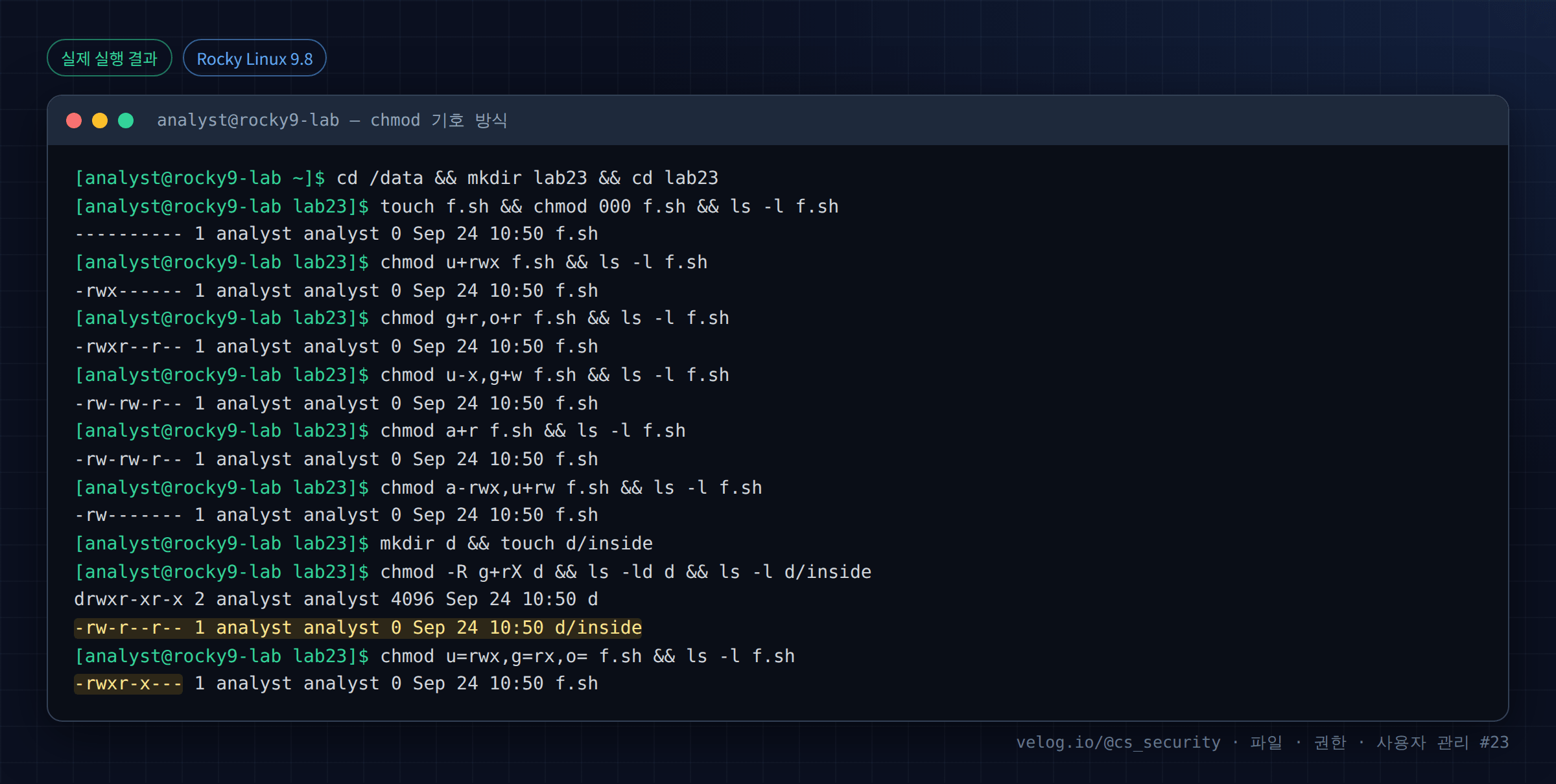
Task: Click the 'drwxr-xr-x 2 analyst analyst 4096' output line
Action: click(336, 599)
